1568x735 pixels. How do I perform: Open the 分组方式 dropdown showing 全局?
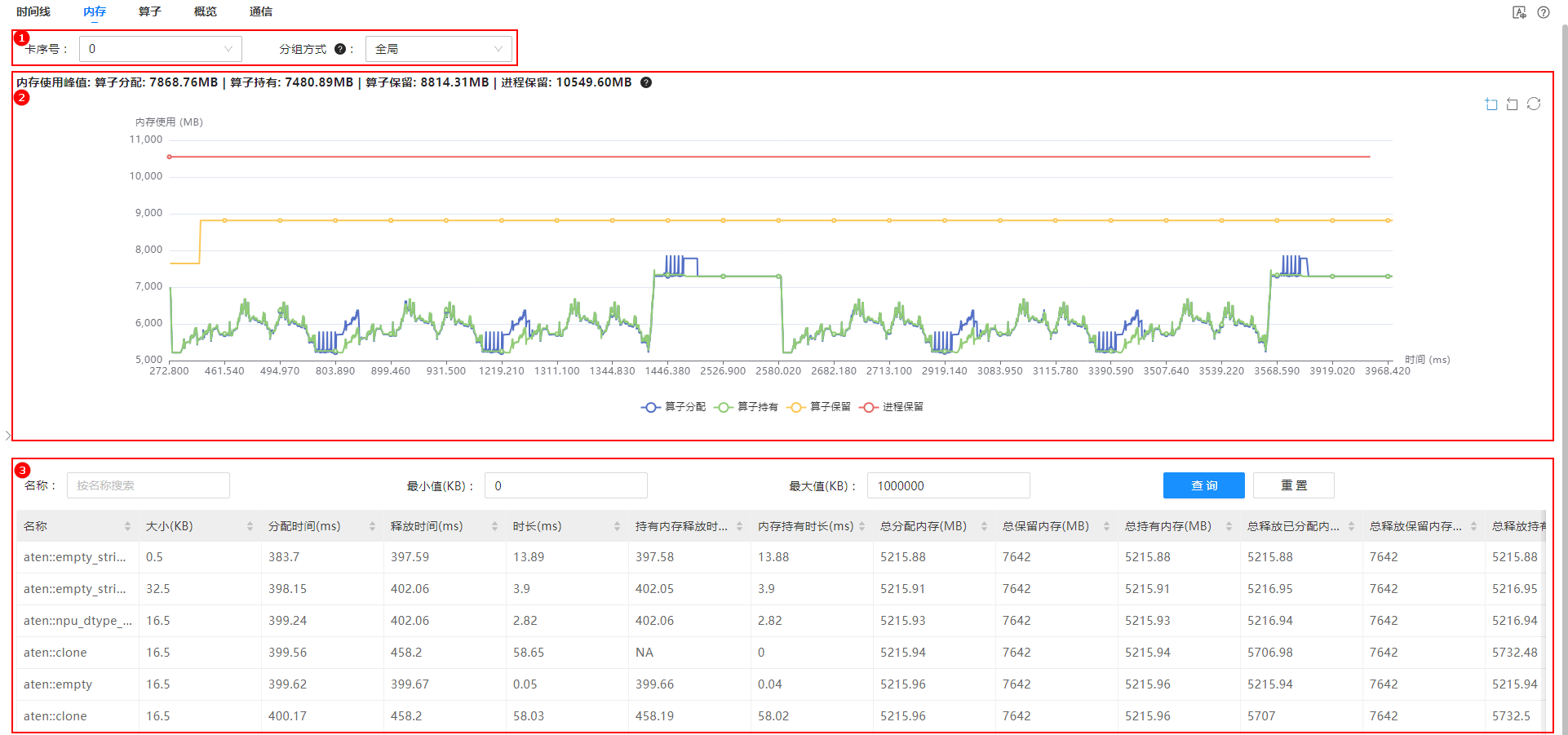click(x=439, y=49)
